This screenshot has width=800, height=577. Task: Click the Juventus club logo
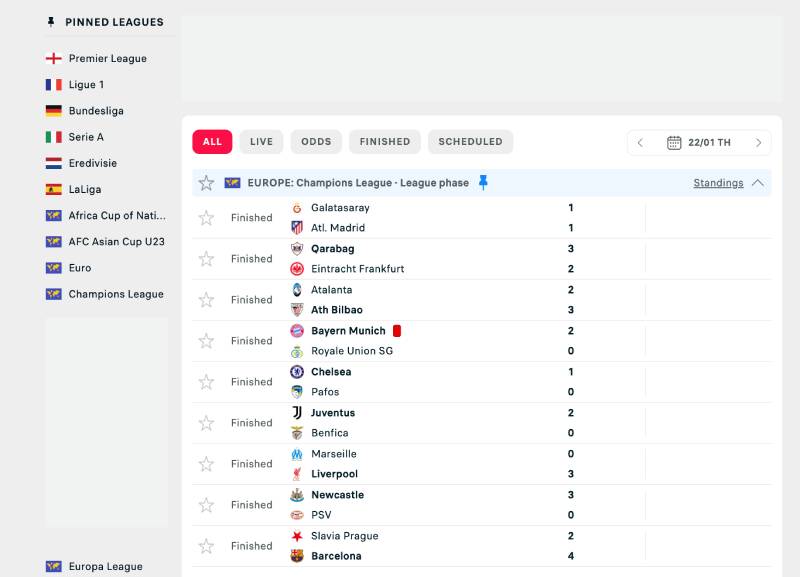pyautogui.click(x=297, y=413)
